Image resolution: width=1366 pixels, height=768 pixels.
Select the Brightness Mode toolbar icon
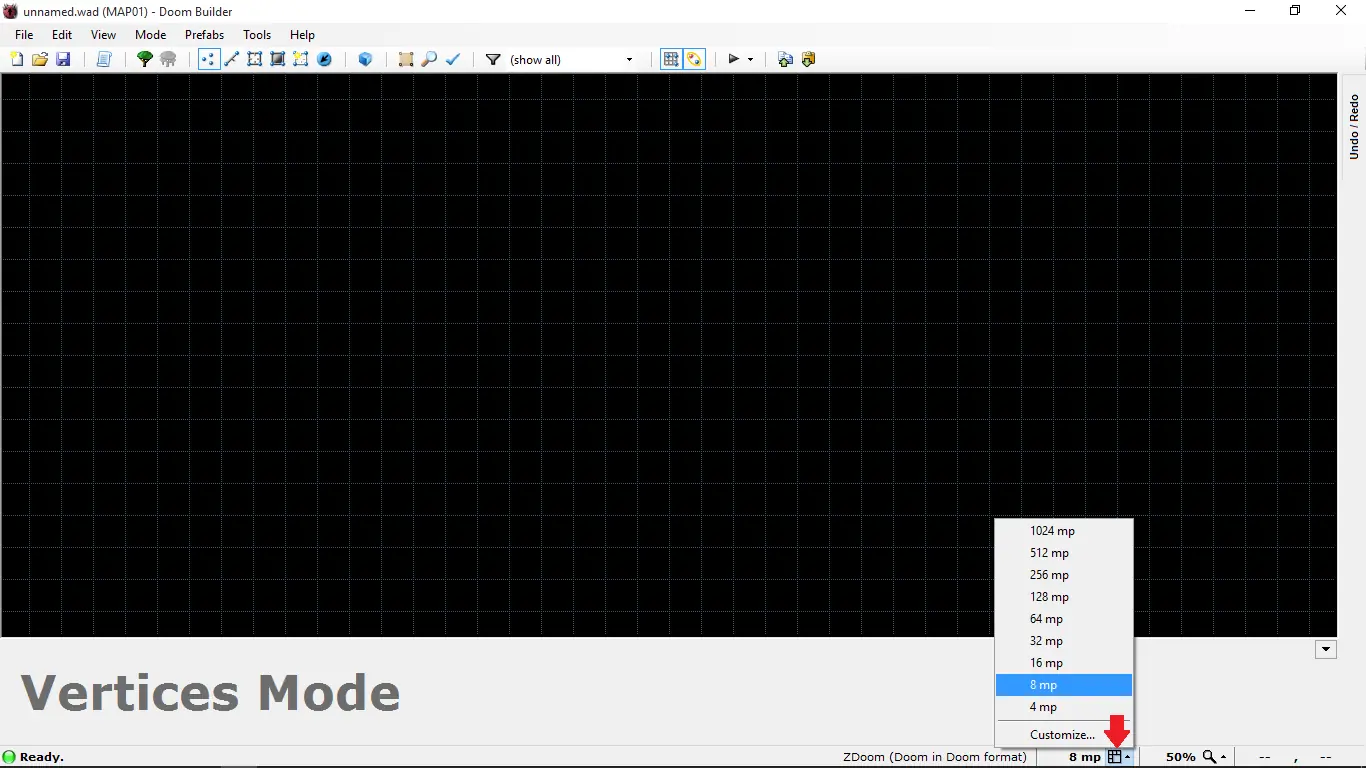tap(277, 60)
